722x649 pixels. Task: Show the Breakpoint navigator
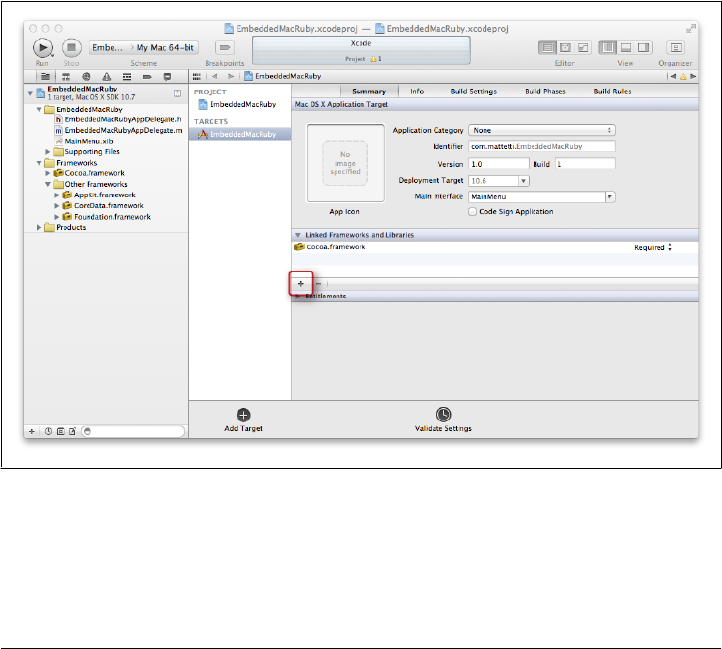(x=147, y=76)
